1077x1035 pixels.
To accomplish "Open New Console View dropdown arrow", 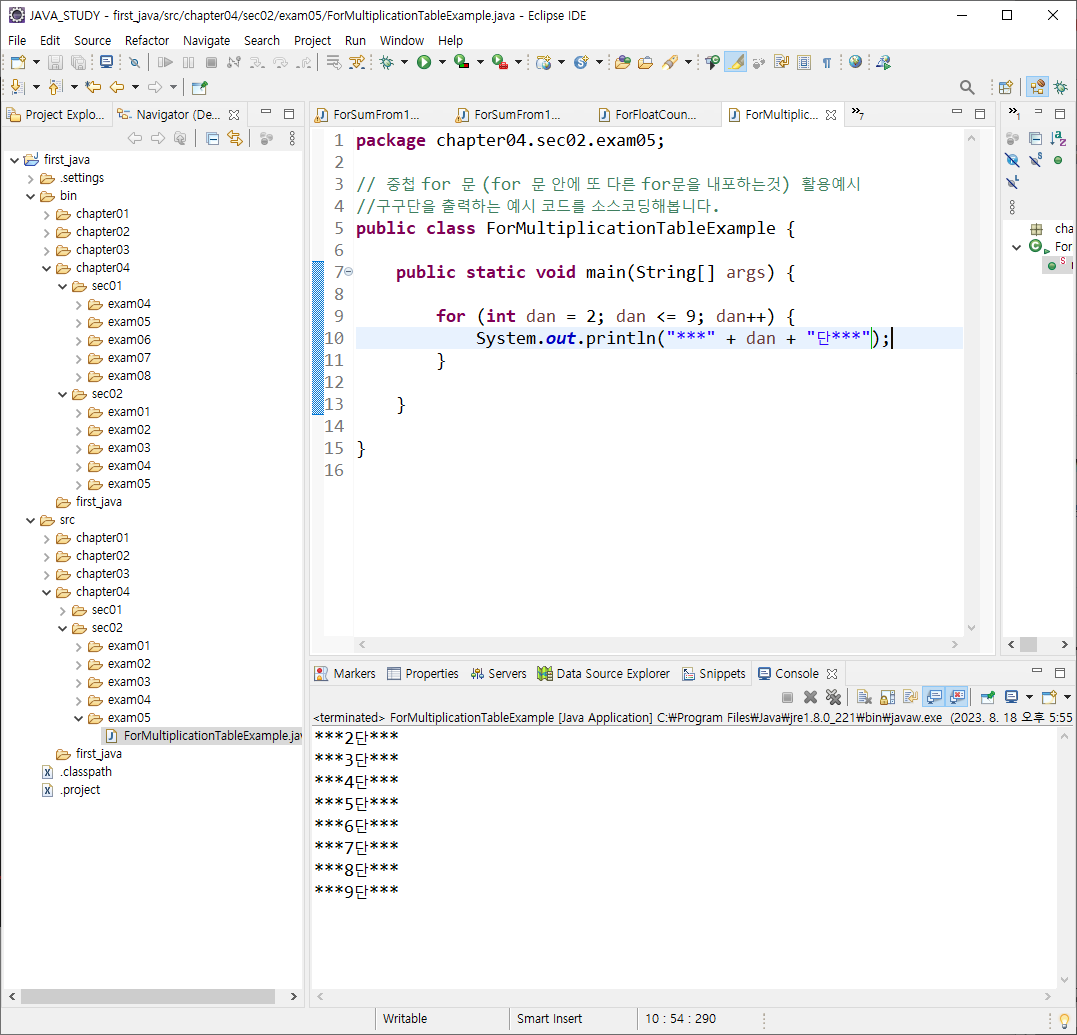I will (1067, 697).
